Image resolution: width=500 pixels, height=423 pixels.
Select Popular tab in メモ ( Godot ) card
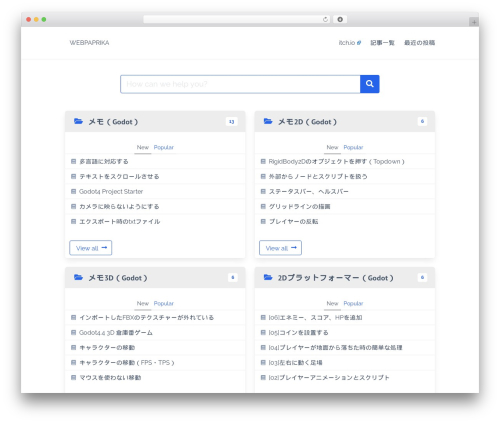164,147
